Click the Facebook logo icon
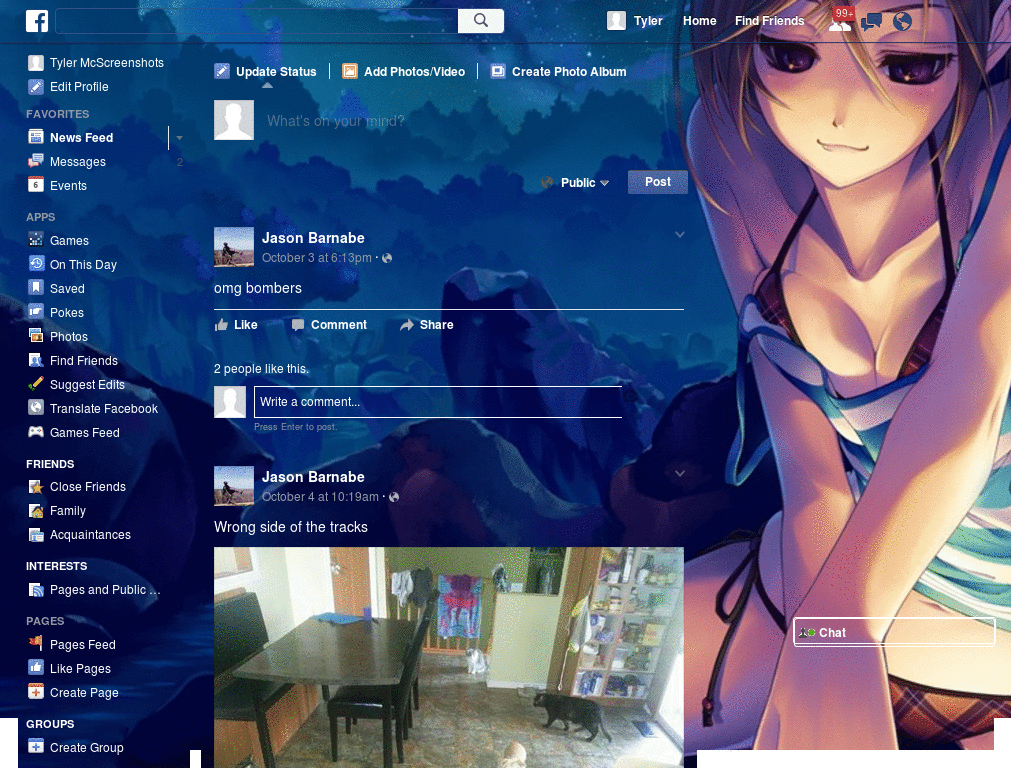Image resolution: width=1024 pixels, height=768 pixels. point(37,21)
